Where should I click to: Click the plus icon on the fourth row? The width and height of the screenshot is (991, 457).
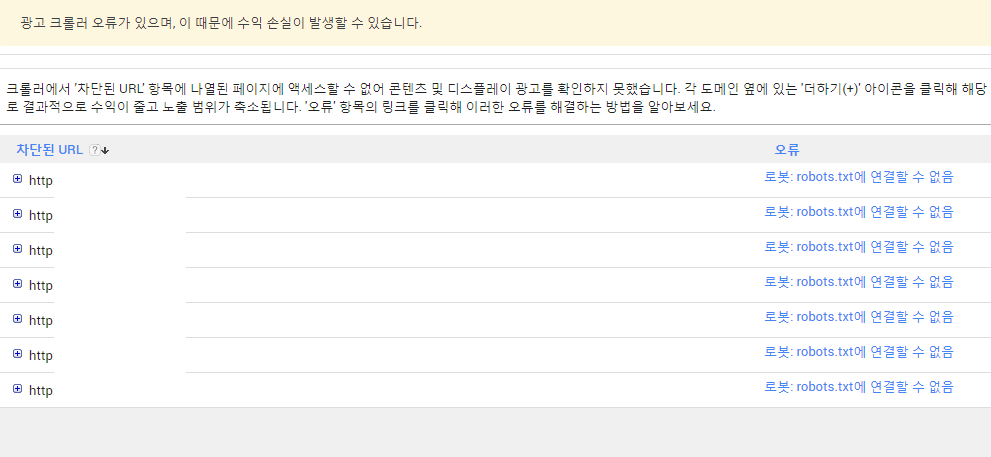point(17,284)
